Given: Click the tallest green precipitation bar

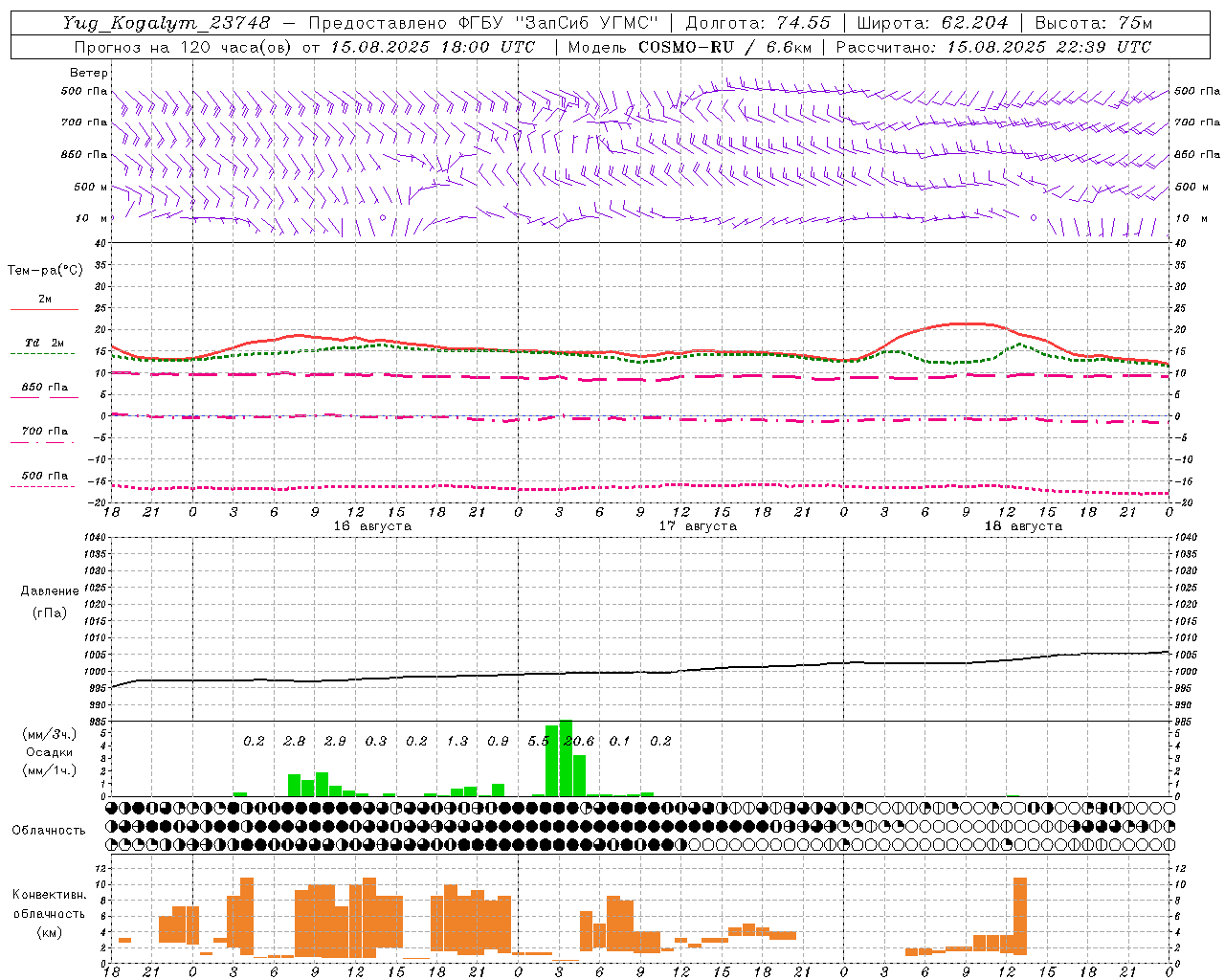Looking at the screenshot, I should point(566,758).
